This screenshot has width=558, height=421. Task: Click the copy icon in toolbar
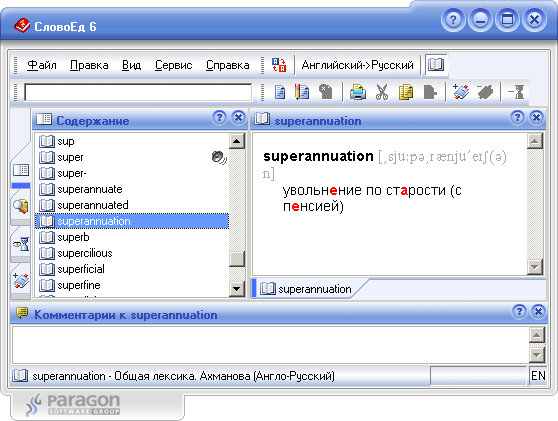click(x=406, y=93)
